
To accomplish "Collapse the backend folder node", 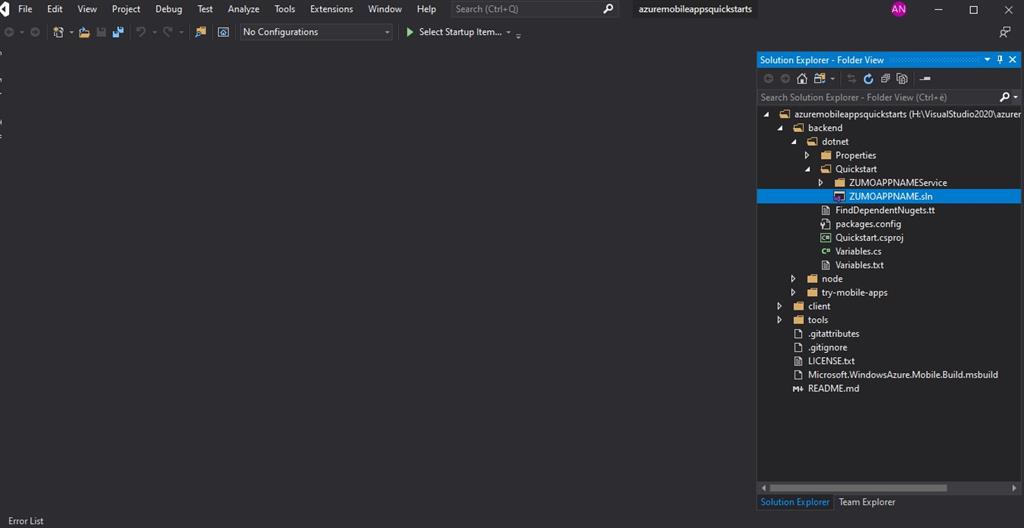I will point(780,128).
